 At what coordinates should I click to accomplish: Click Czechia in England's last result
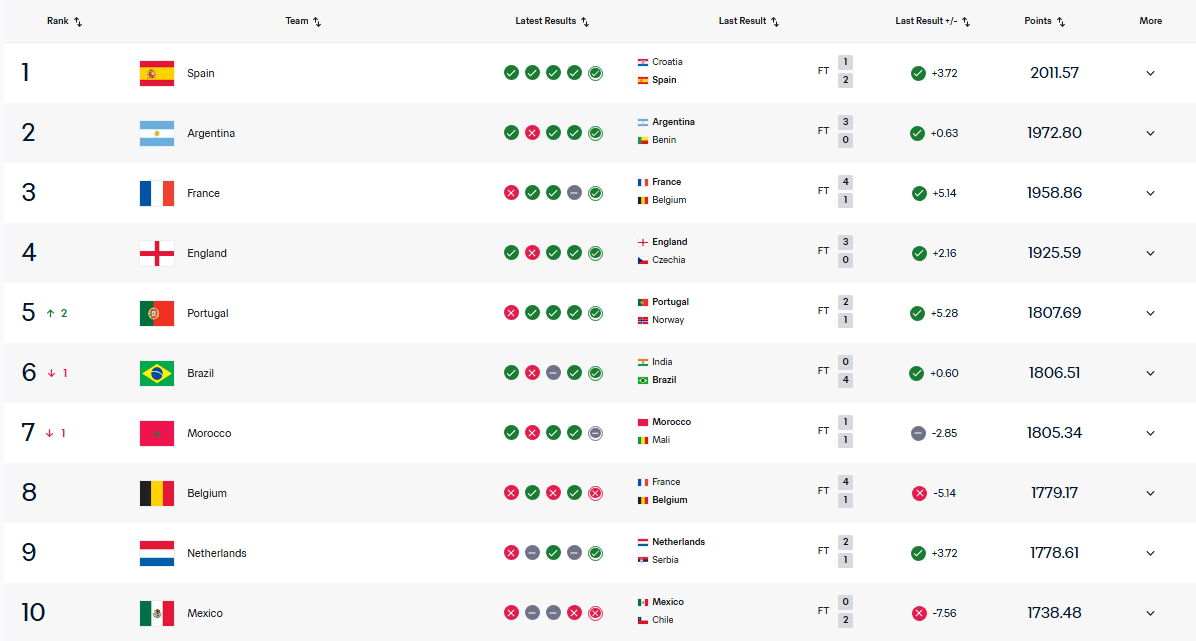point(669,260)
